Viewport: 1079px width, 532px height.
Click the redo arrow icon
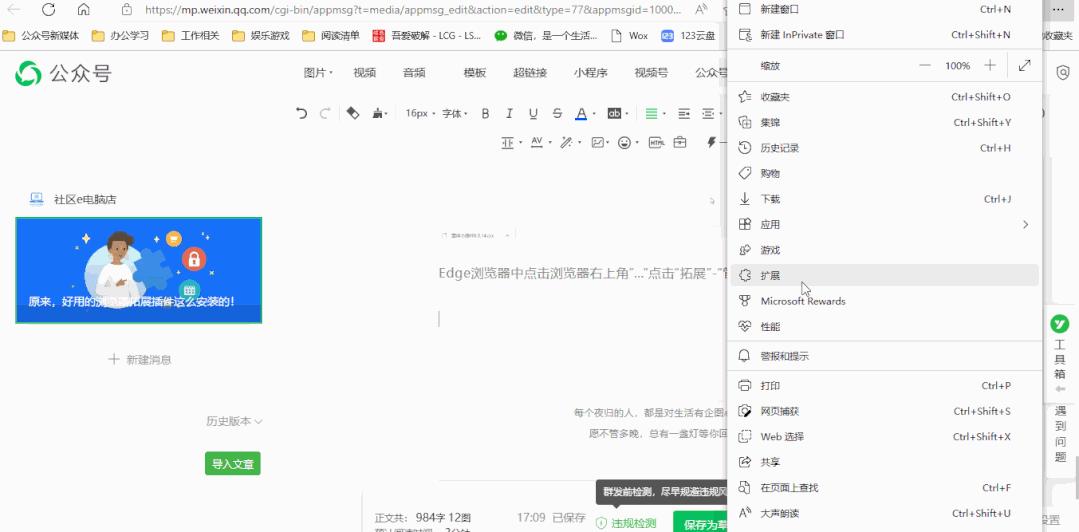325,114
